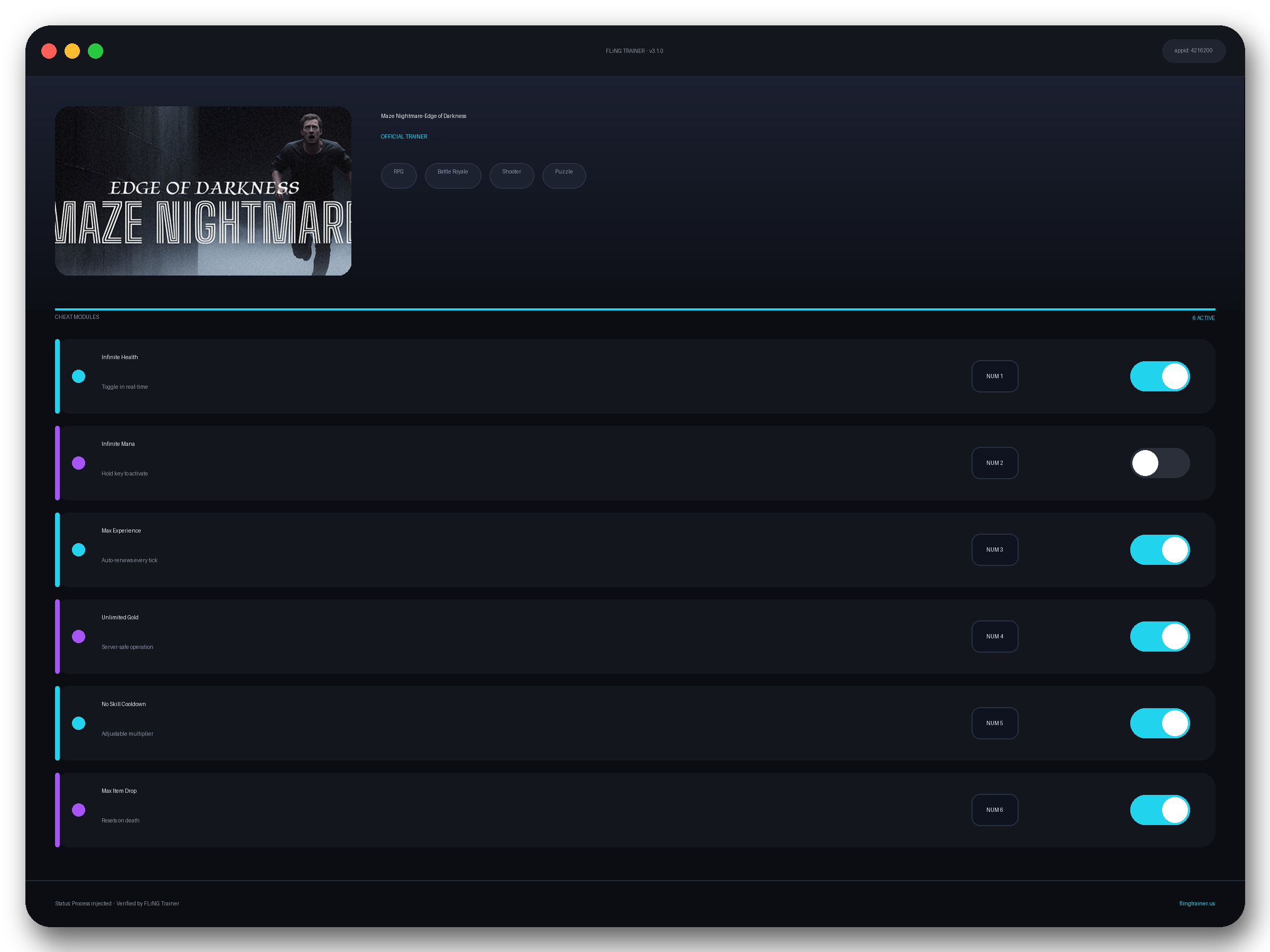Click the Max Item Drop module name
This screenshot has width=1270, height=952.
click(119, 791)
